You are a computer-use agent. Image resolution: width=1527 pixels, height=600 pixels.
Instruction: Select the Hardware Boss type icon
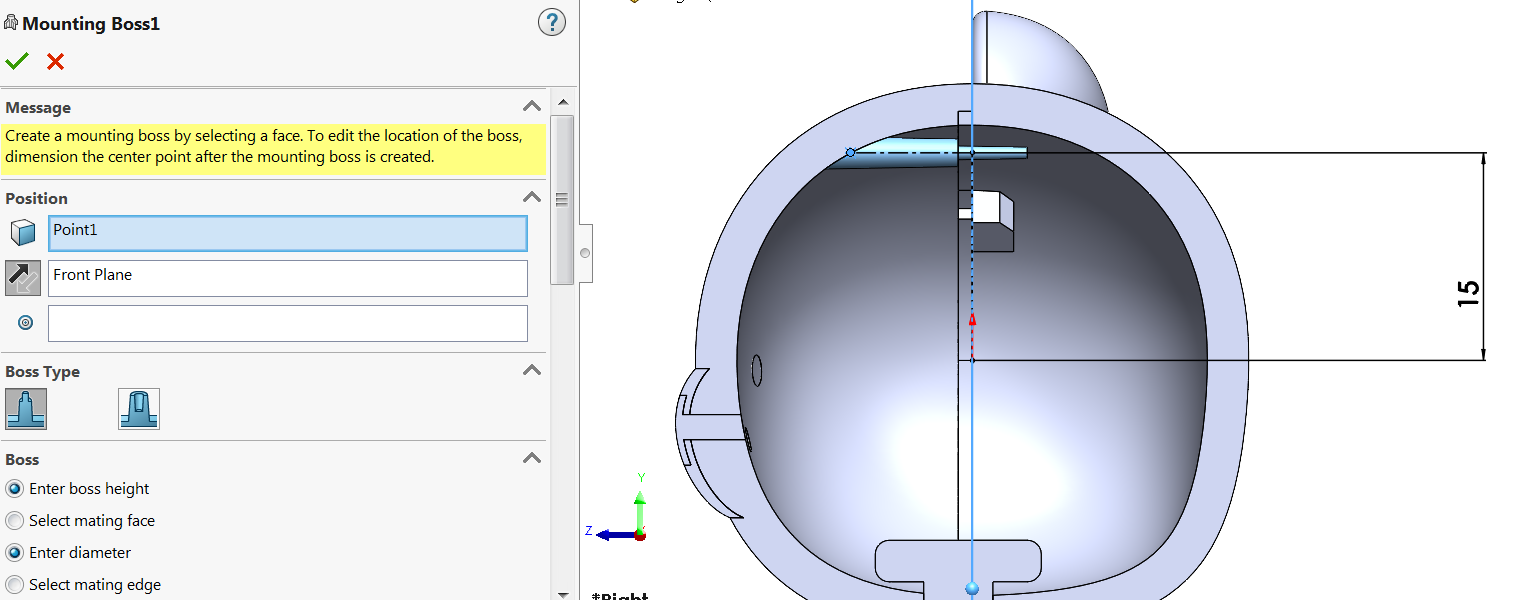click(x=138, y=408)
